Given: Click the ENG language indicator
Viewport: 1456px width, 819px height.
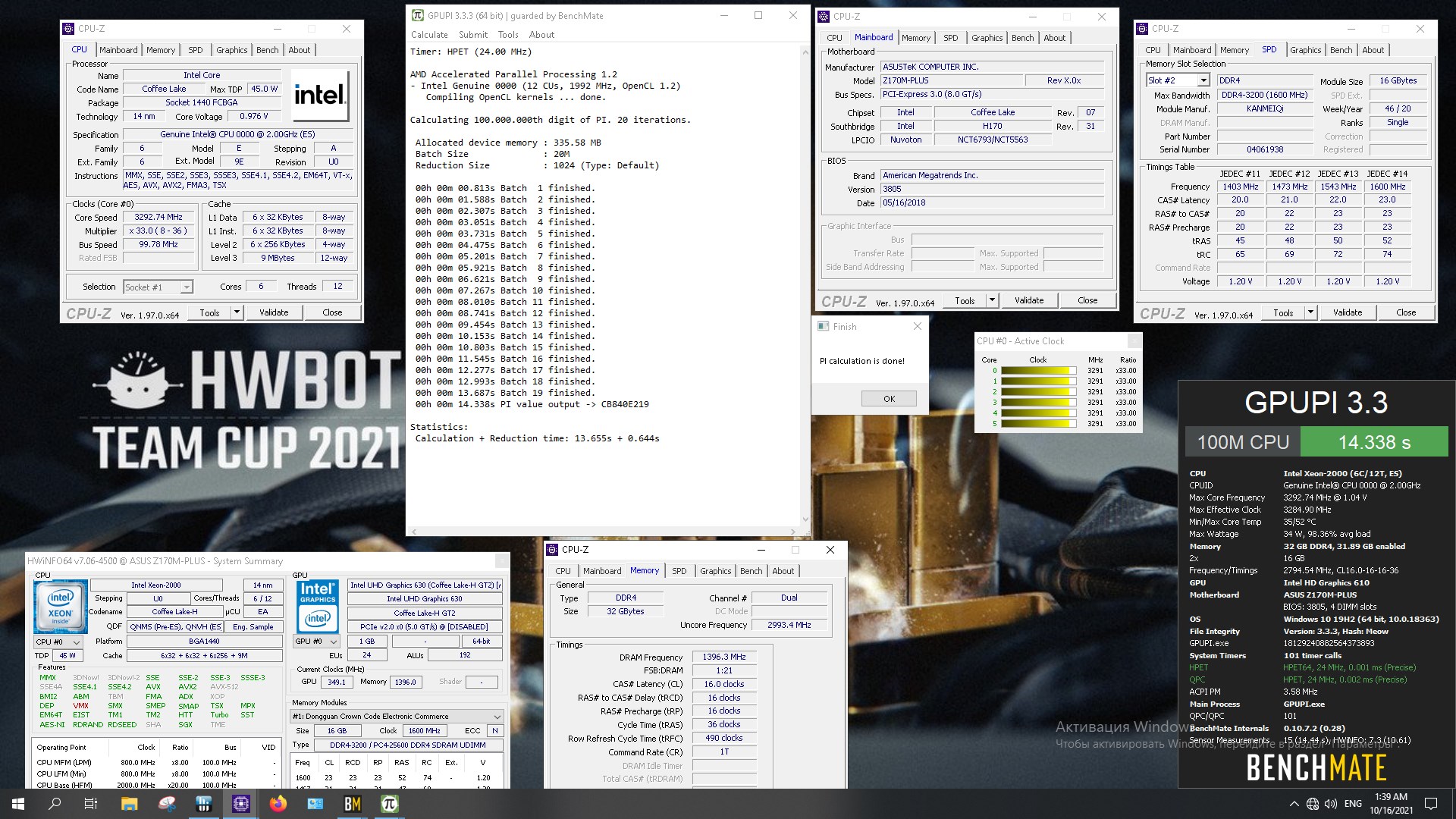Looking at the screenshot, I should coord(1353,804).
